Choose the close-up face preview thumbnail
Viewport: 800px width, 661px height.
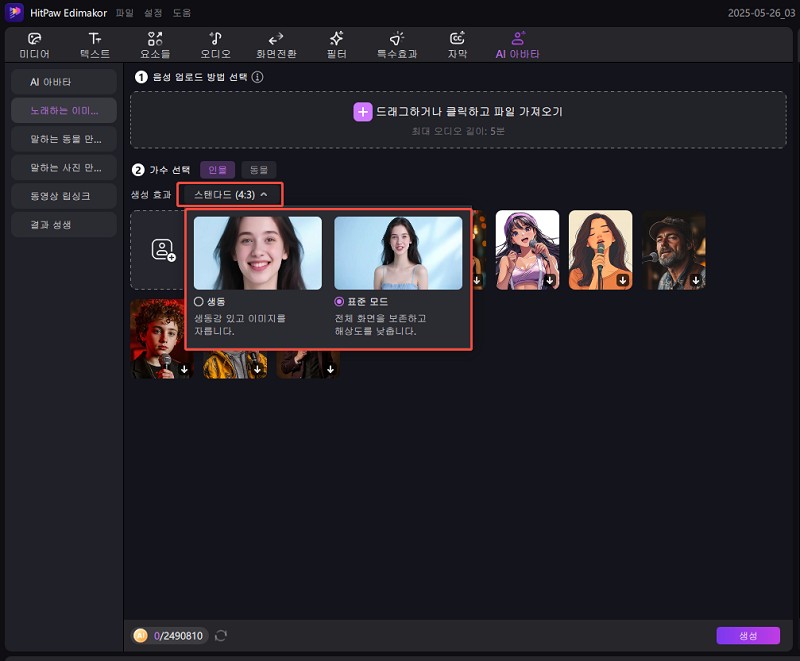[x=258, y=253]
